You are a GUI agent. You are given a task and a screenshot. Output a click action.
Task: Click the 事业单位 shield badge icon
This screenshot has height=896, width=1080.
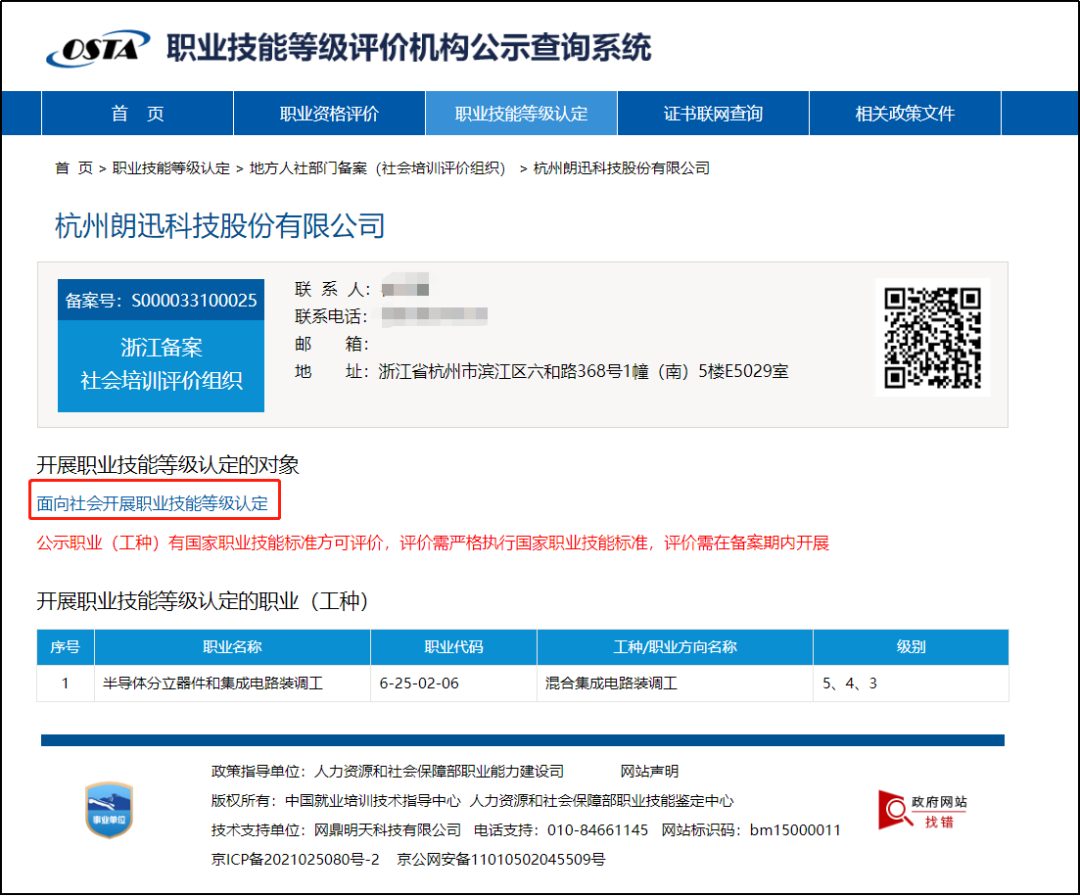pyautogui.click(x=109, y=810)
